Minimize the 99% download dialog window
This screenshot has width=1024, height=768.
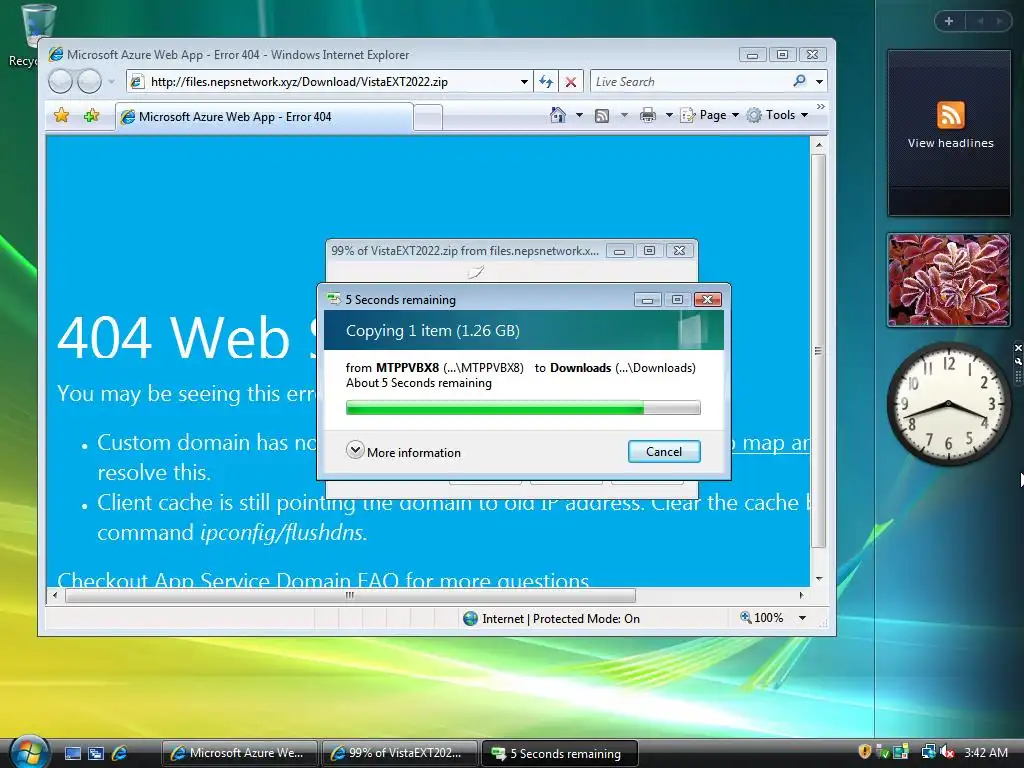[620, 251]
